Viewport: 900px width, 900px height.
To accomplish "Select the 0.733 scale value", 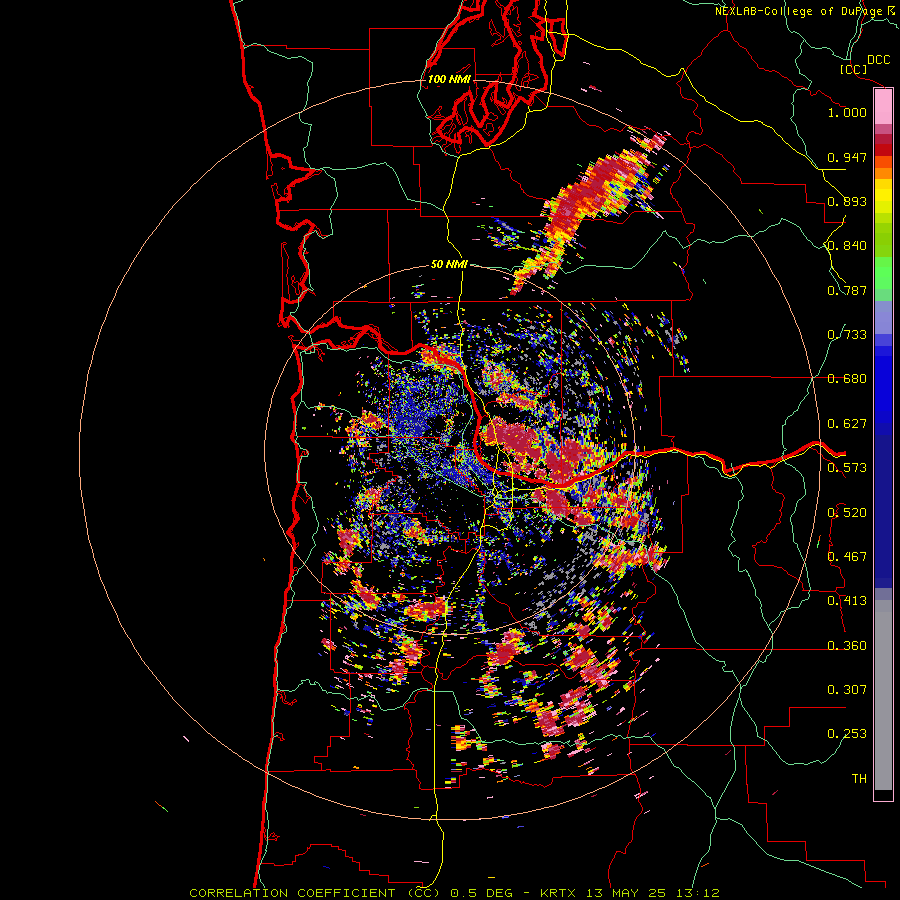I will 847,335.
